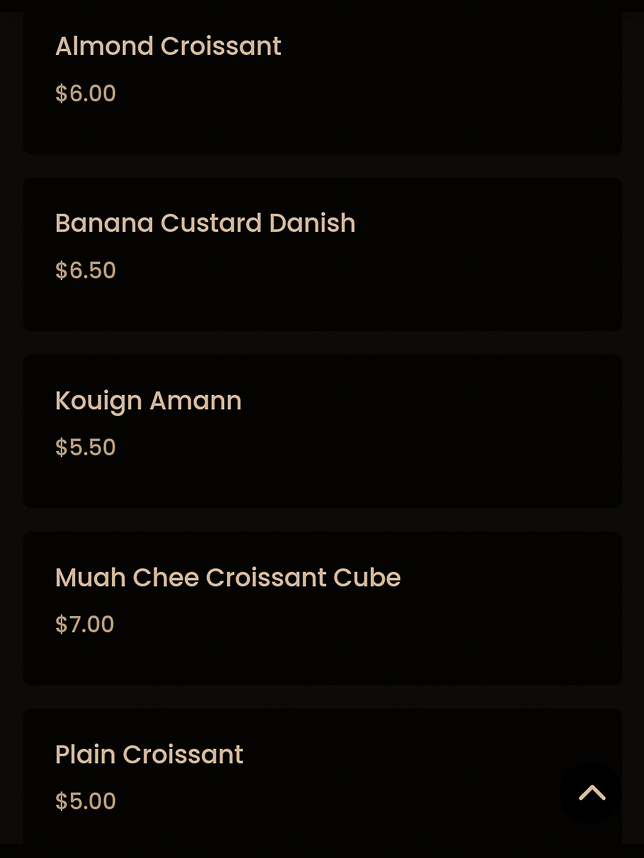This screenshot has height=858, width=644.
Task: Click the $5.50 Kouign Amann price
Action: pyautogui.click(x=85, y=447)
